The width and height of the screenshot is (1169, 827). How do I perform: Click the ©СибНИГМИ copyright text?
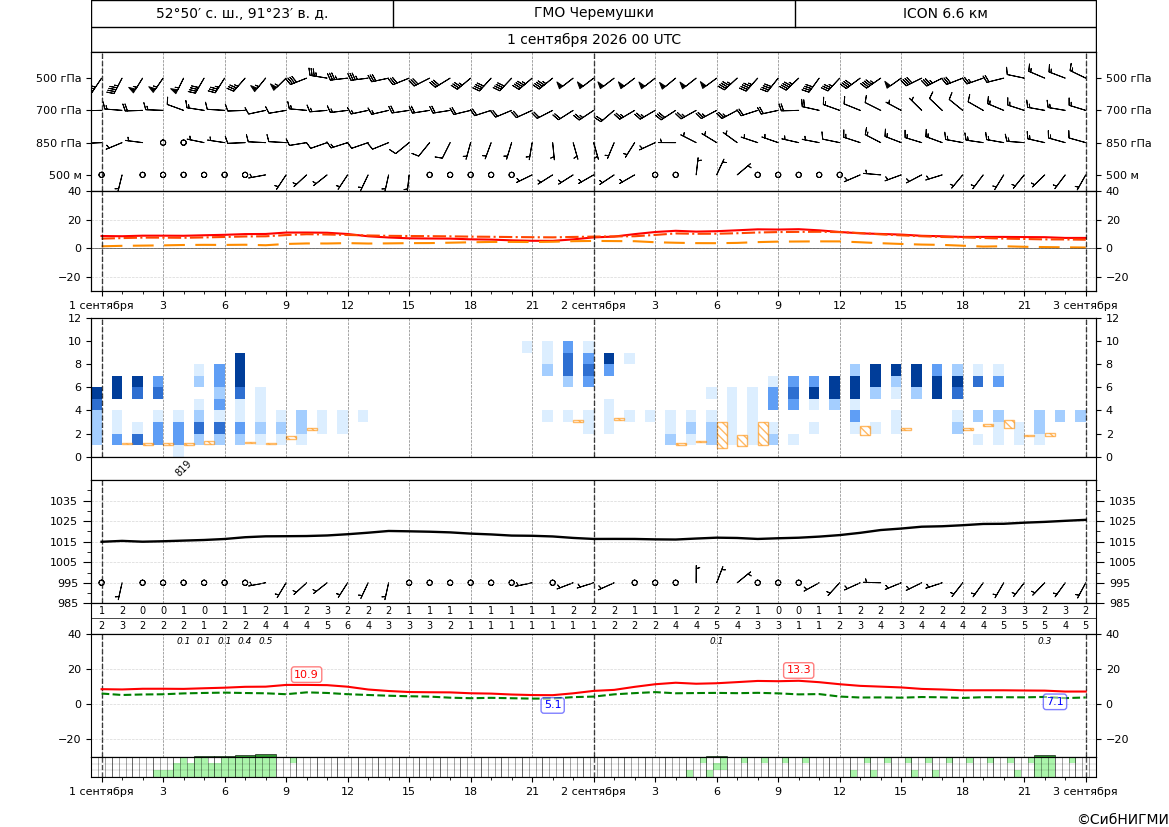click(1122, 819)
